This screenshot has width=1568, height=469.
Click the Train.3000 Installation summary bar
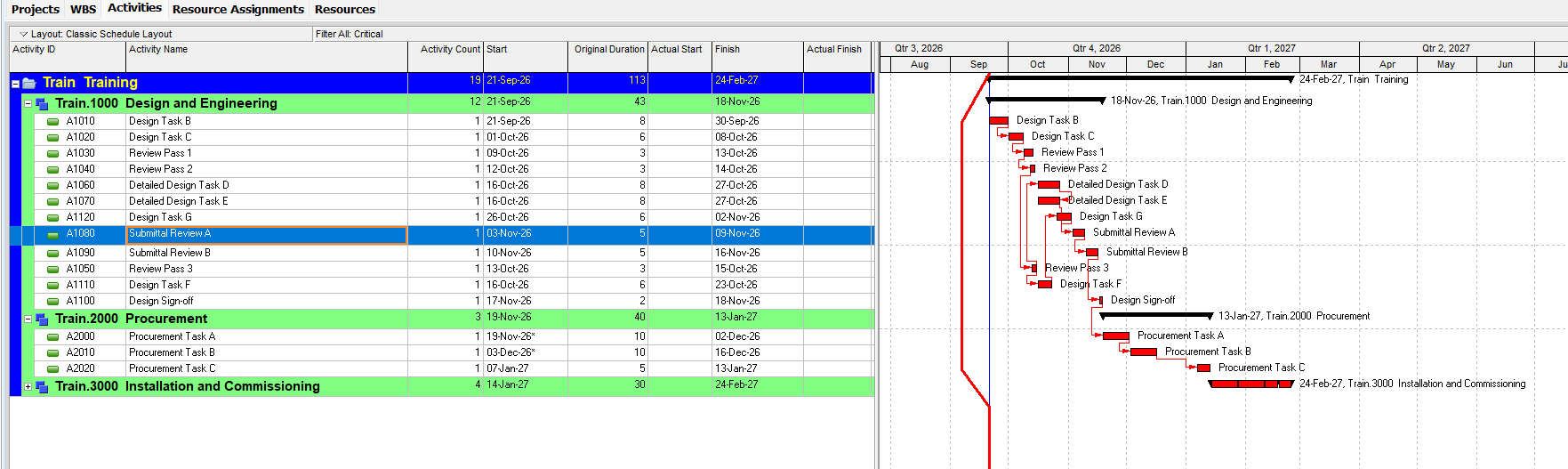click(1251, 384)
